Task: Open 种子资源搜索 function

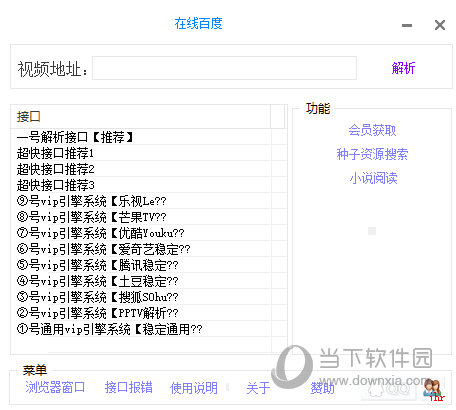Action: coord(372,154)
